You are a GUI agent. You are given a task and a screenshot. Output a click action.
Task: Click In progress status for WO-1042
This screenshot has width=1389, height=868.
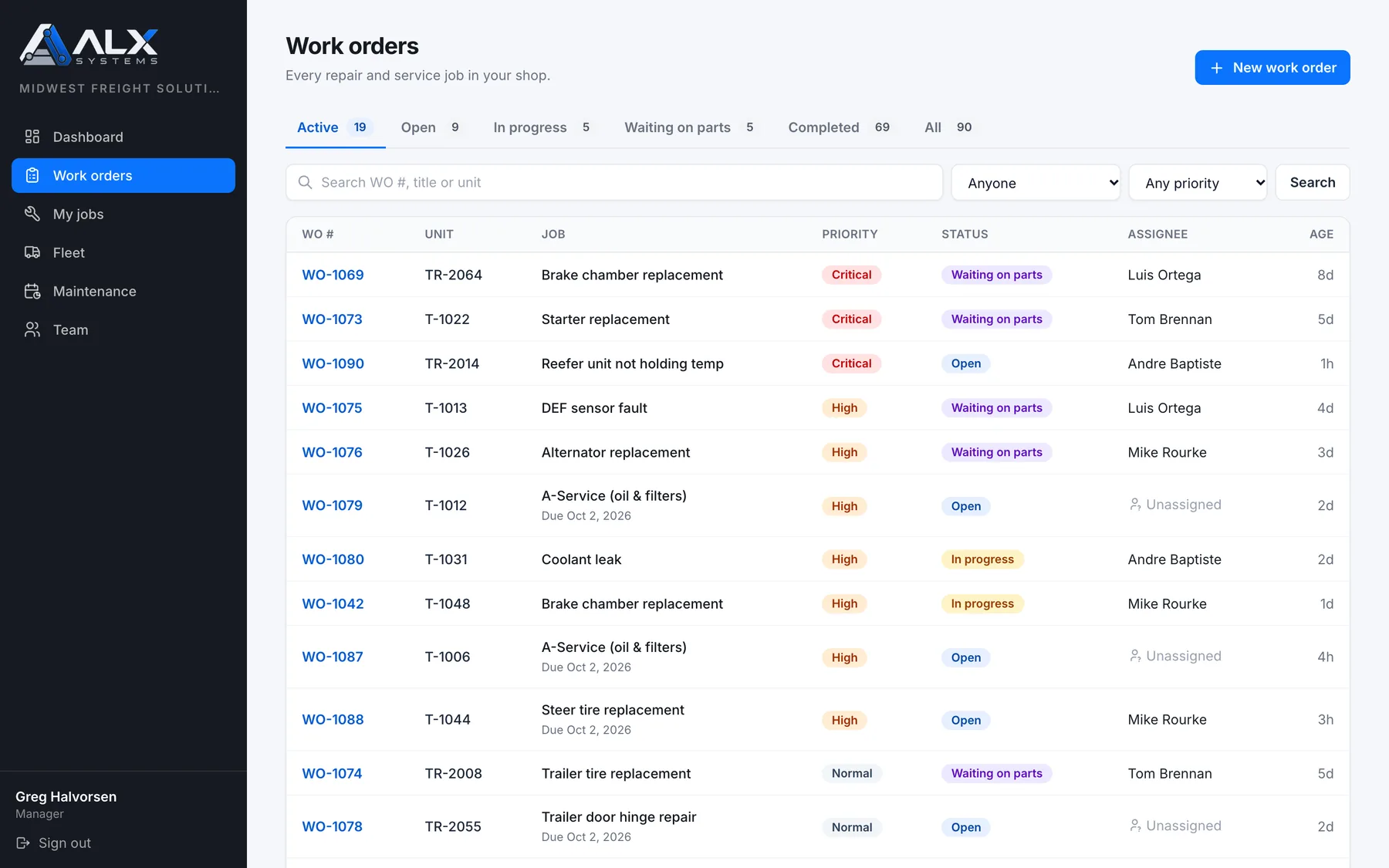pyautogui.click(x=982, y=604)
